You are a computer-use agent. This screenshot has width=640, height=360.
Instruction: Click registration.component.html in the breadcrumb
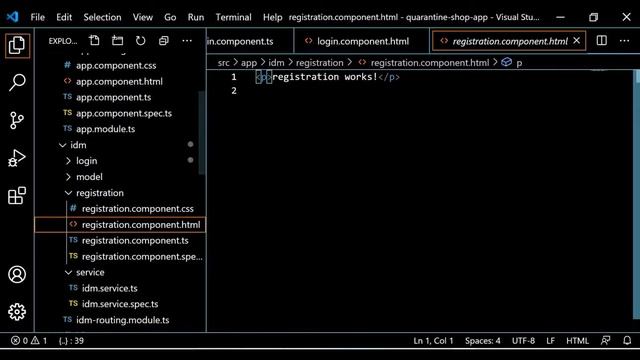coord(429,62)
